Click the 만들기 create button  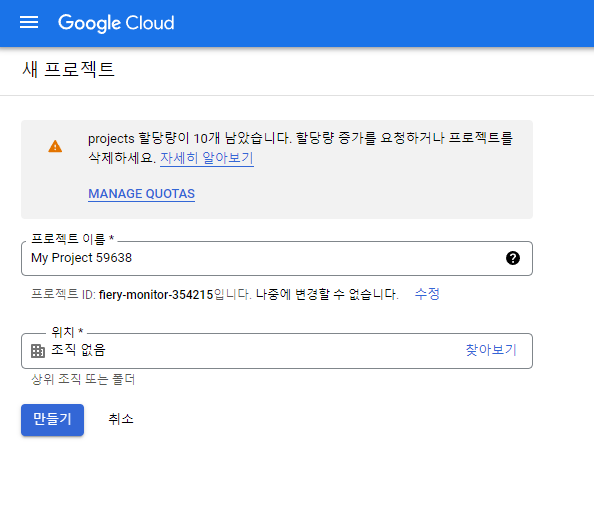click(52, 419)
